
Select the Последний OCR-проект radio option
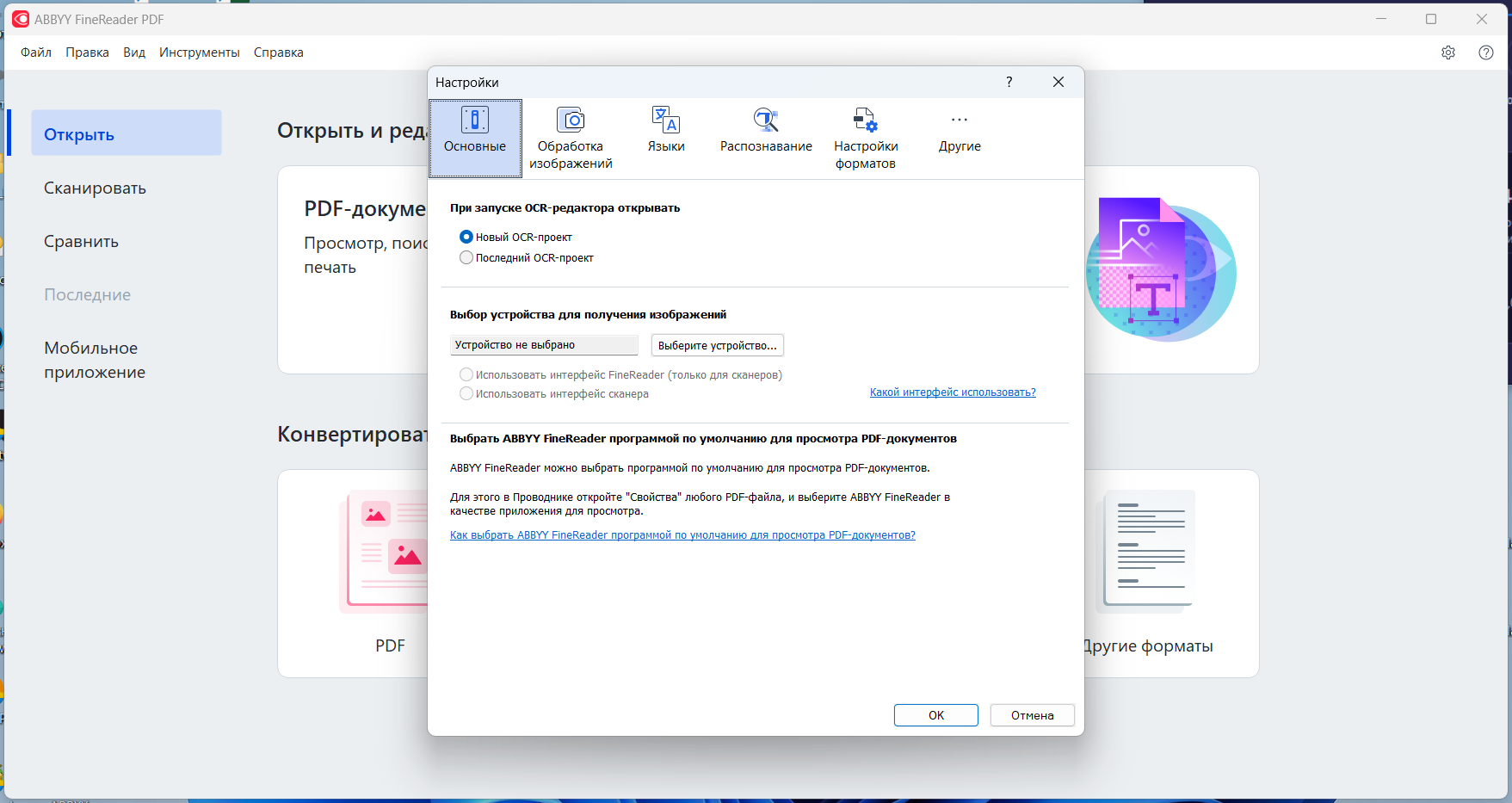527,257
